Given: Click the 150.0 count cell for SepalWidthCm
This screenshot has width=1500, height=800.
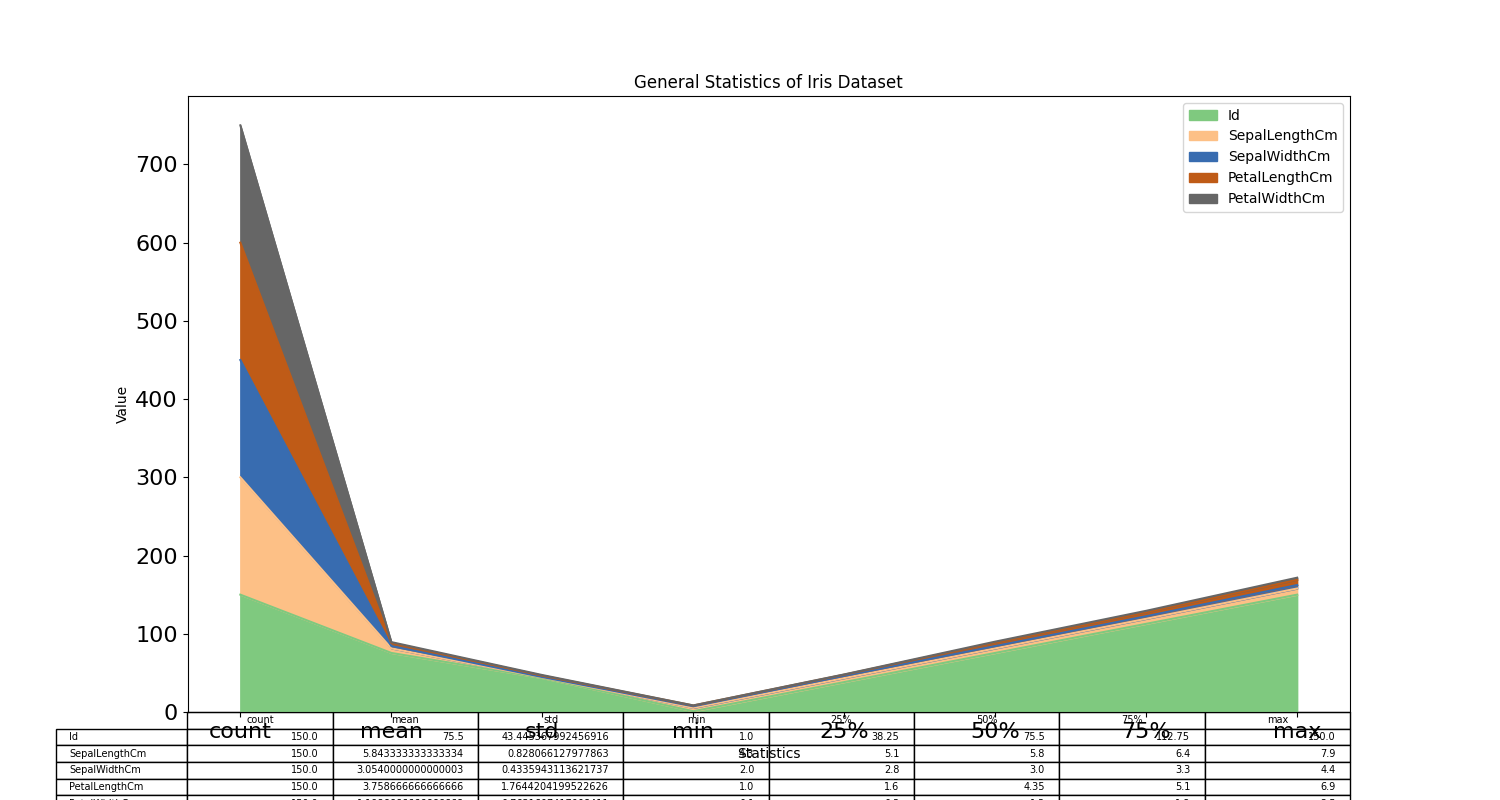Looking at the screenshot, I should click(x=260, y=771).
